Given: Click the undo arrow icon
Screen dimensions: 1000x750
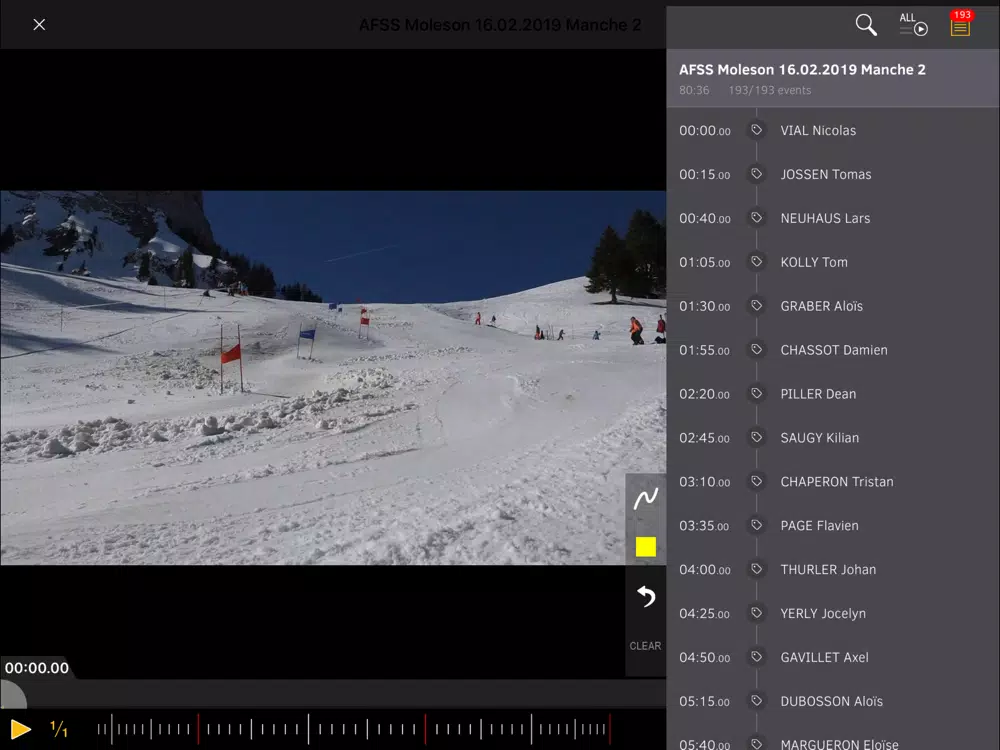Looking at the screenshot, I should click(x=645, y=596).
